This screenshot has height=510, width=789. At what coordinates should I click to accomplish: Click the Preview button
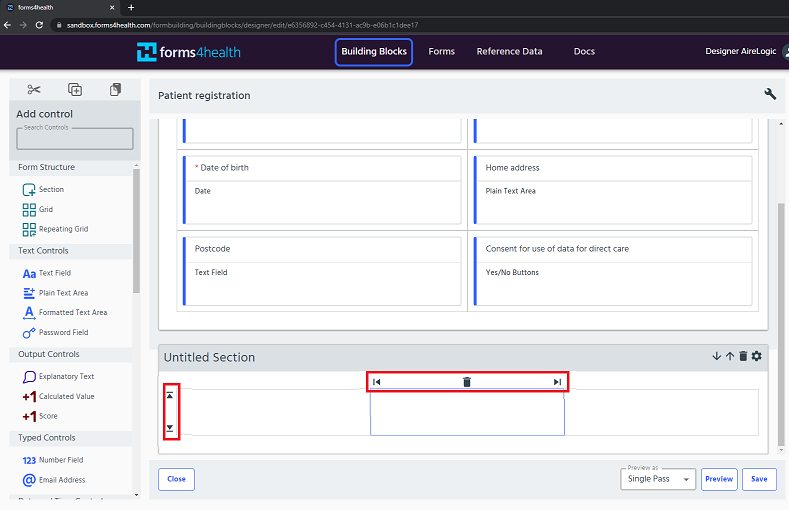(719, 479)
